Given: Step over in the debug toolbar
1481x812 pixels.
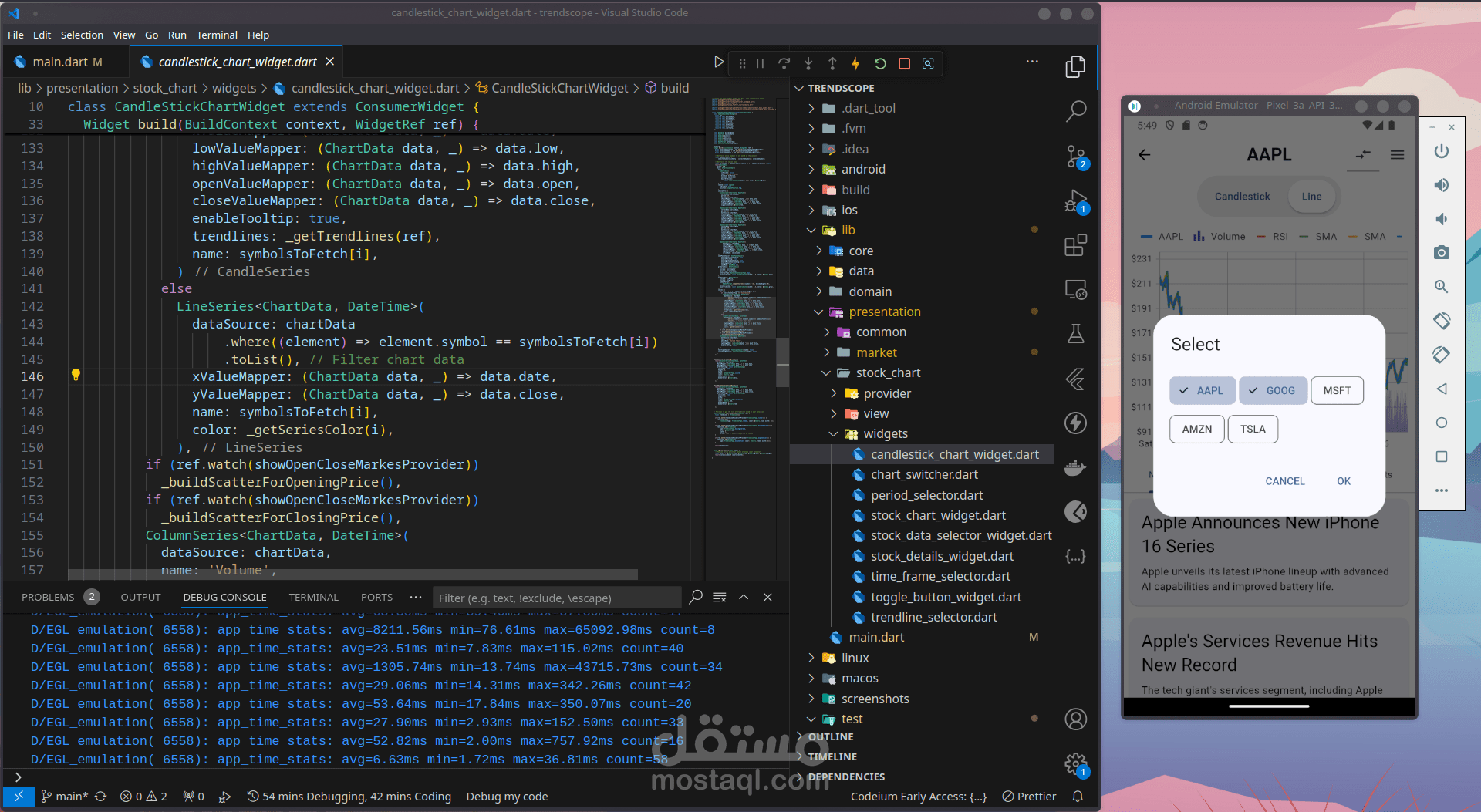Looking at the screenshot, I should tap(784, 63).
